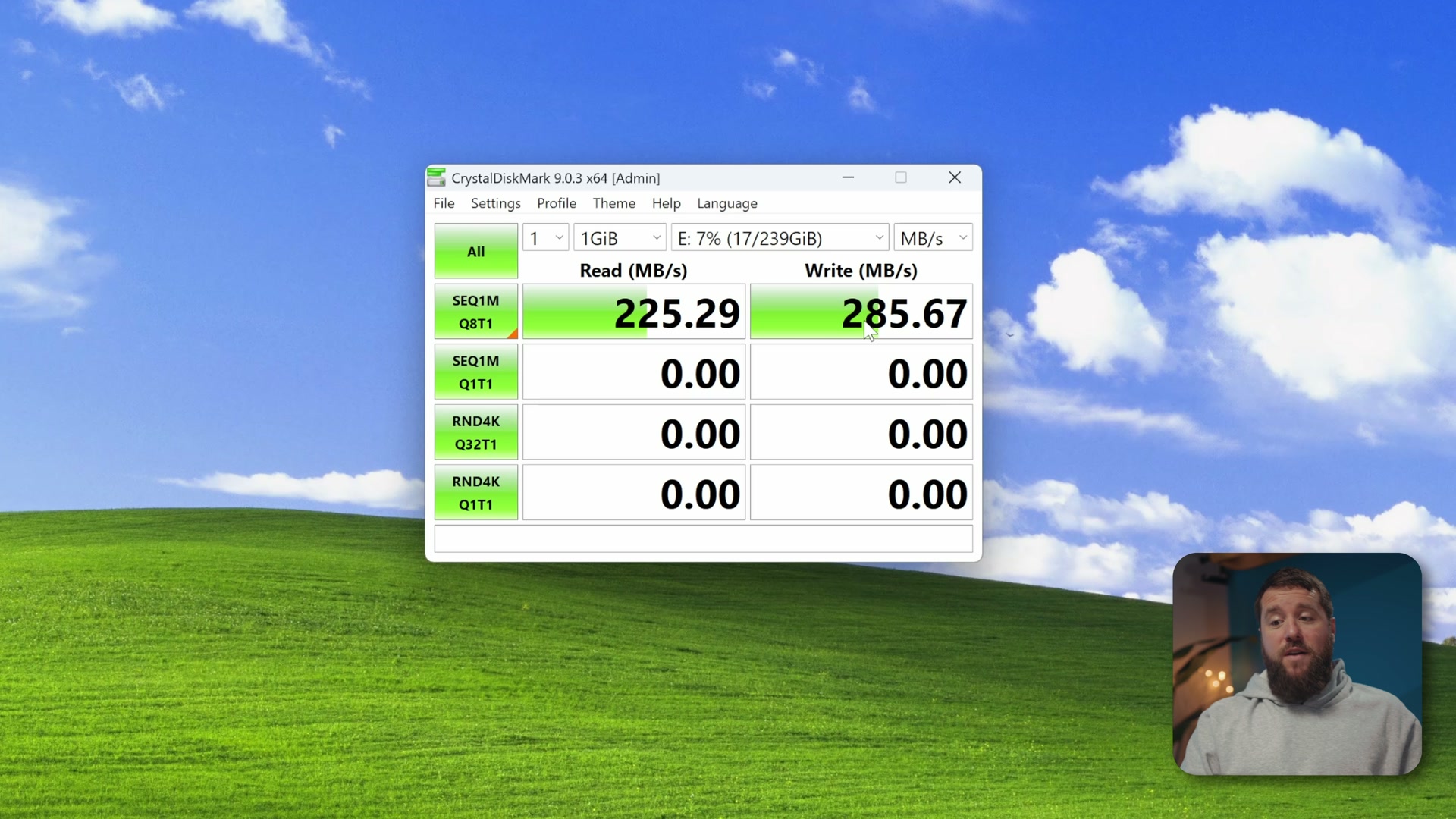Click the Read (MB/s) column header
Viewport: 1456px width, 819px height.
coord(633,271)
